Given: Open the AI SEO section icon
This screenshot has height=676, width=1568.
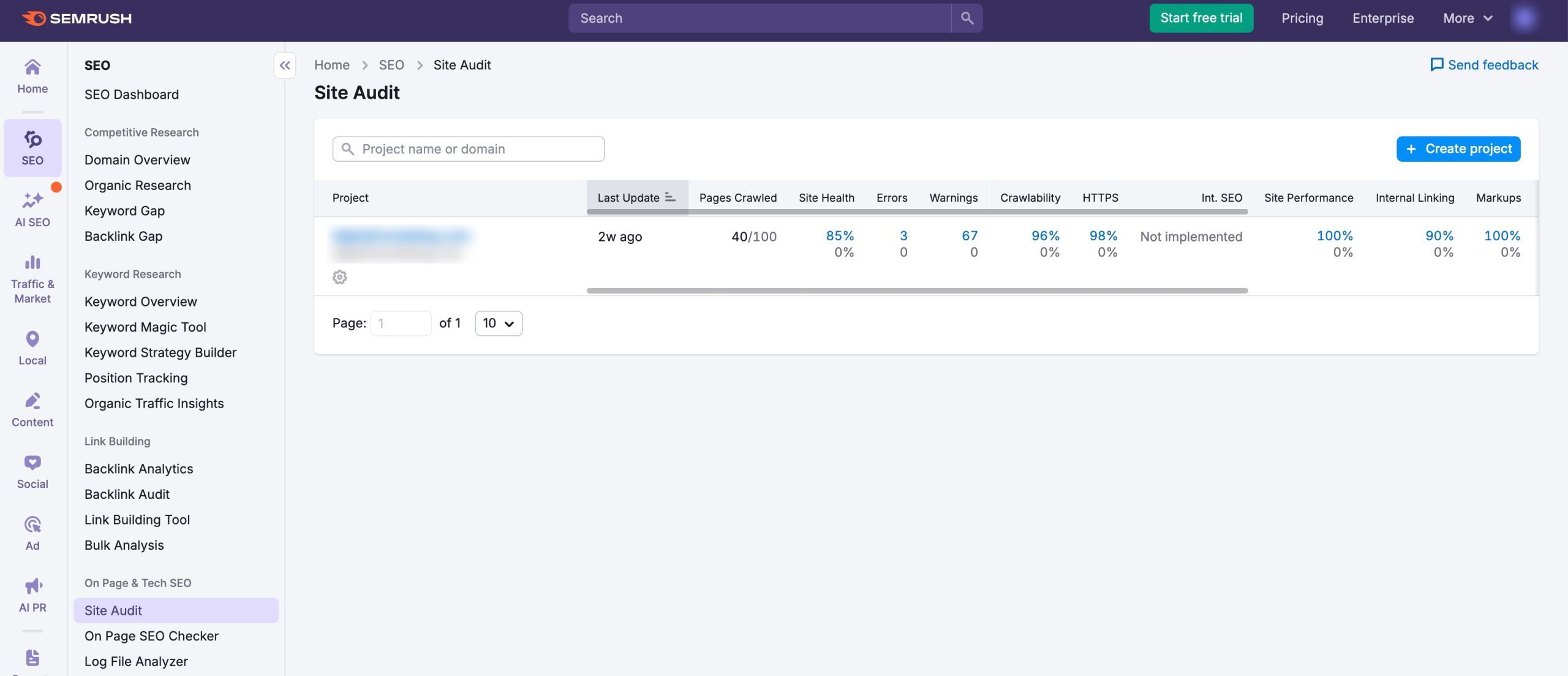Looking at the screenshot, I should 32,208.
